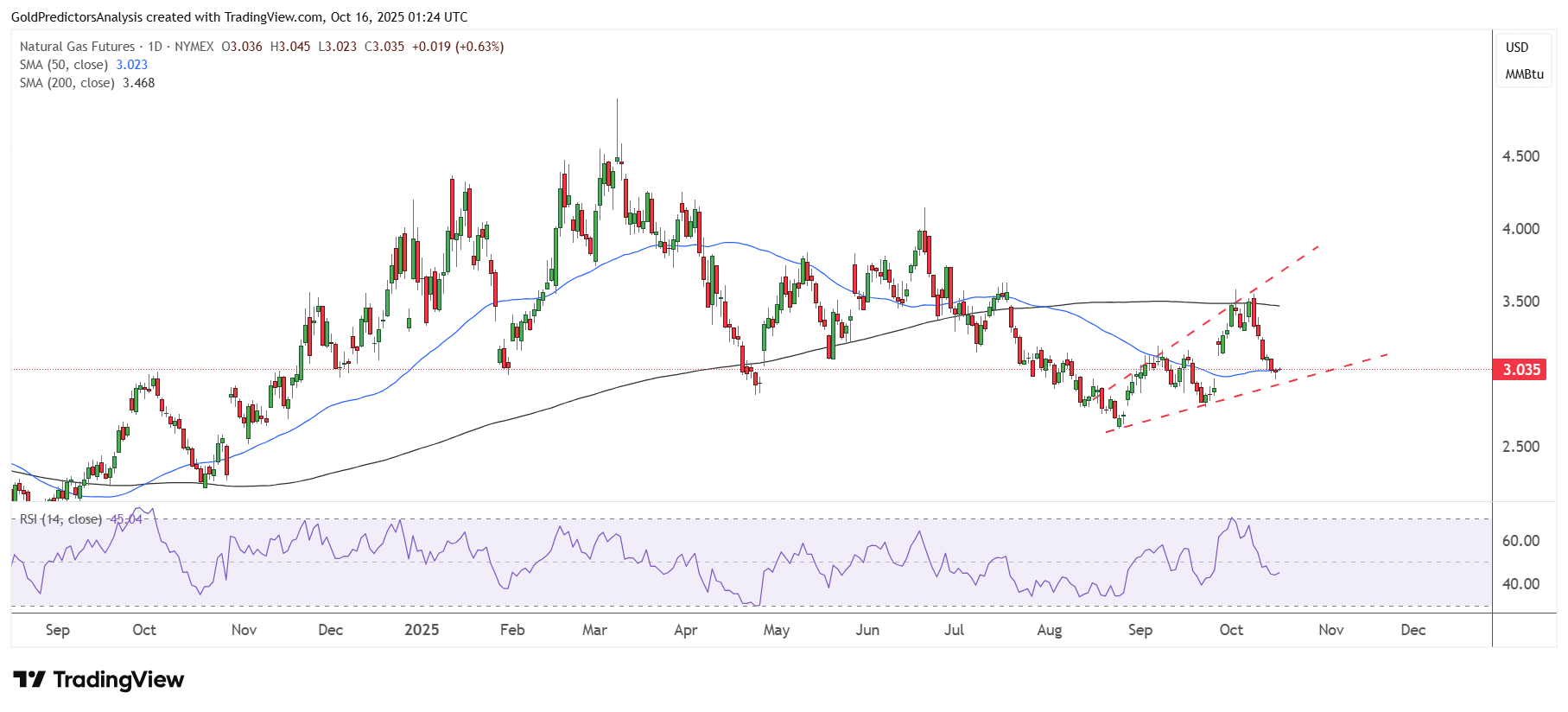This screenshot has height=712, width=1568.
Task: Select the RSI (14, close) indicator legend
Action: tap(60, 519)
